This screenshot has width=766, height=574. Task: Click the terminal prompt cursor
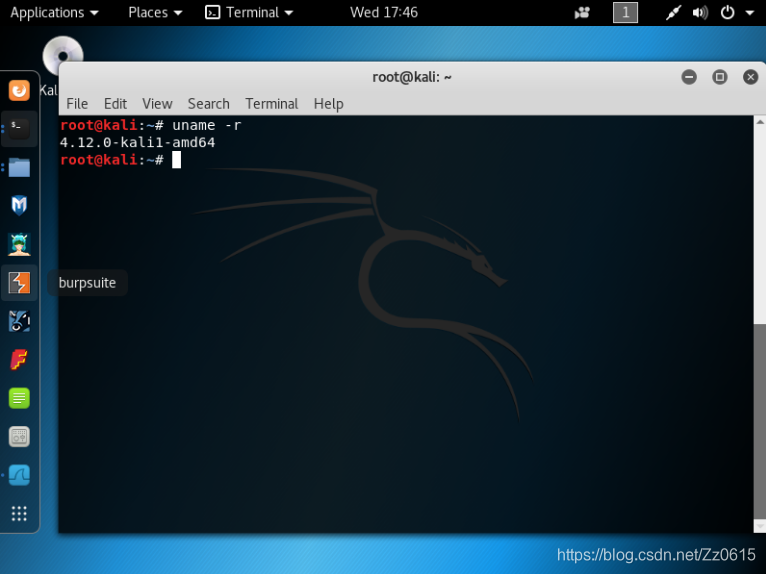[176, 160]
